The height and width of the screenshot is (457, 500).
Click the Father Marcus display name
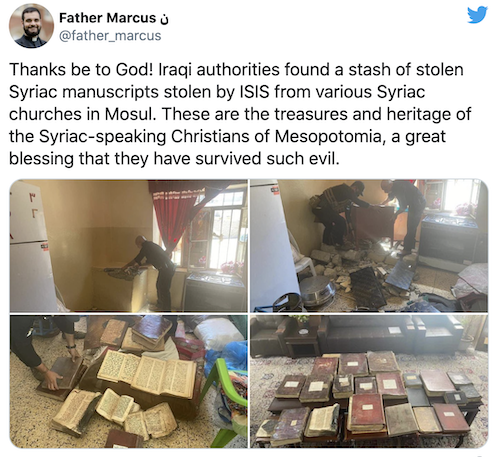(x=107, y=18)
